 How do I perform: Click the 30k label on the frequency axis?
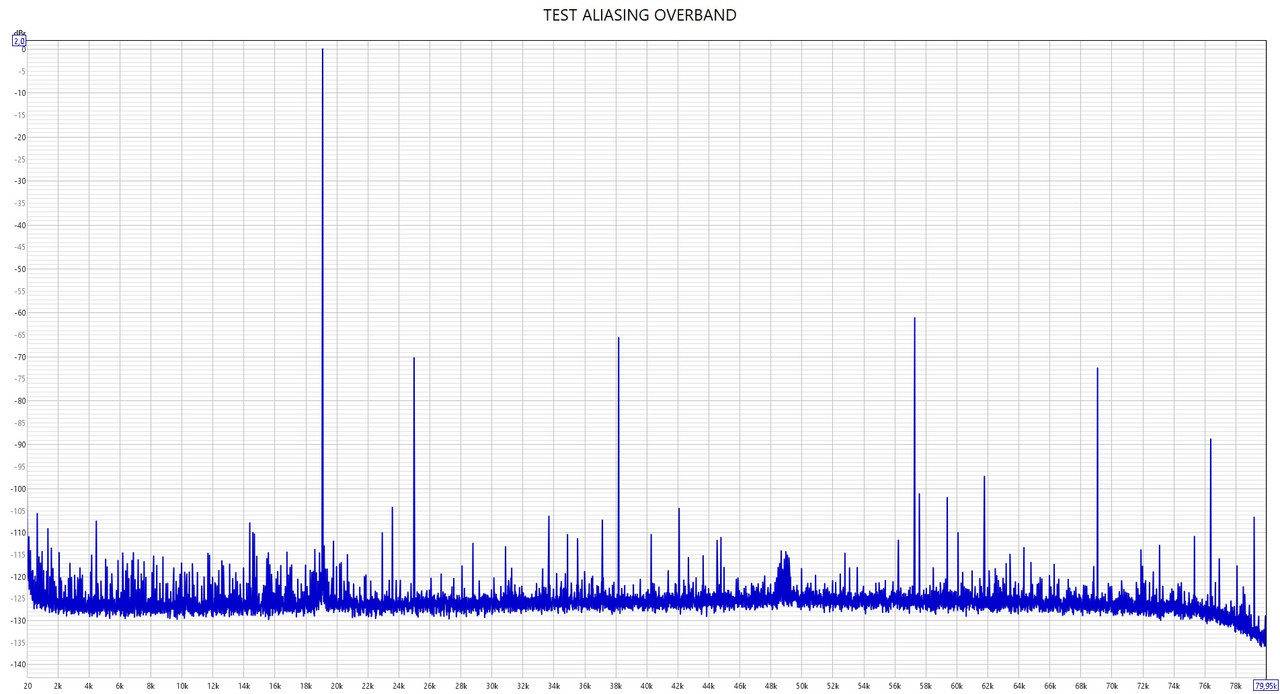tap(492, 686)
